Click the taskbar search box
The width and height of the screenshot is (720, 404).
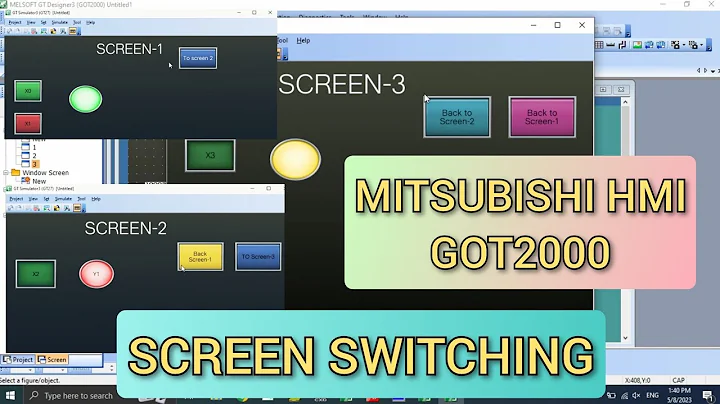click(72, 395)
